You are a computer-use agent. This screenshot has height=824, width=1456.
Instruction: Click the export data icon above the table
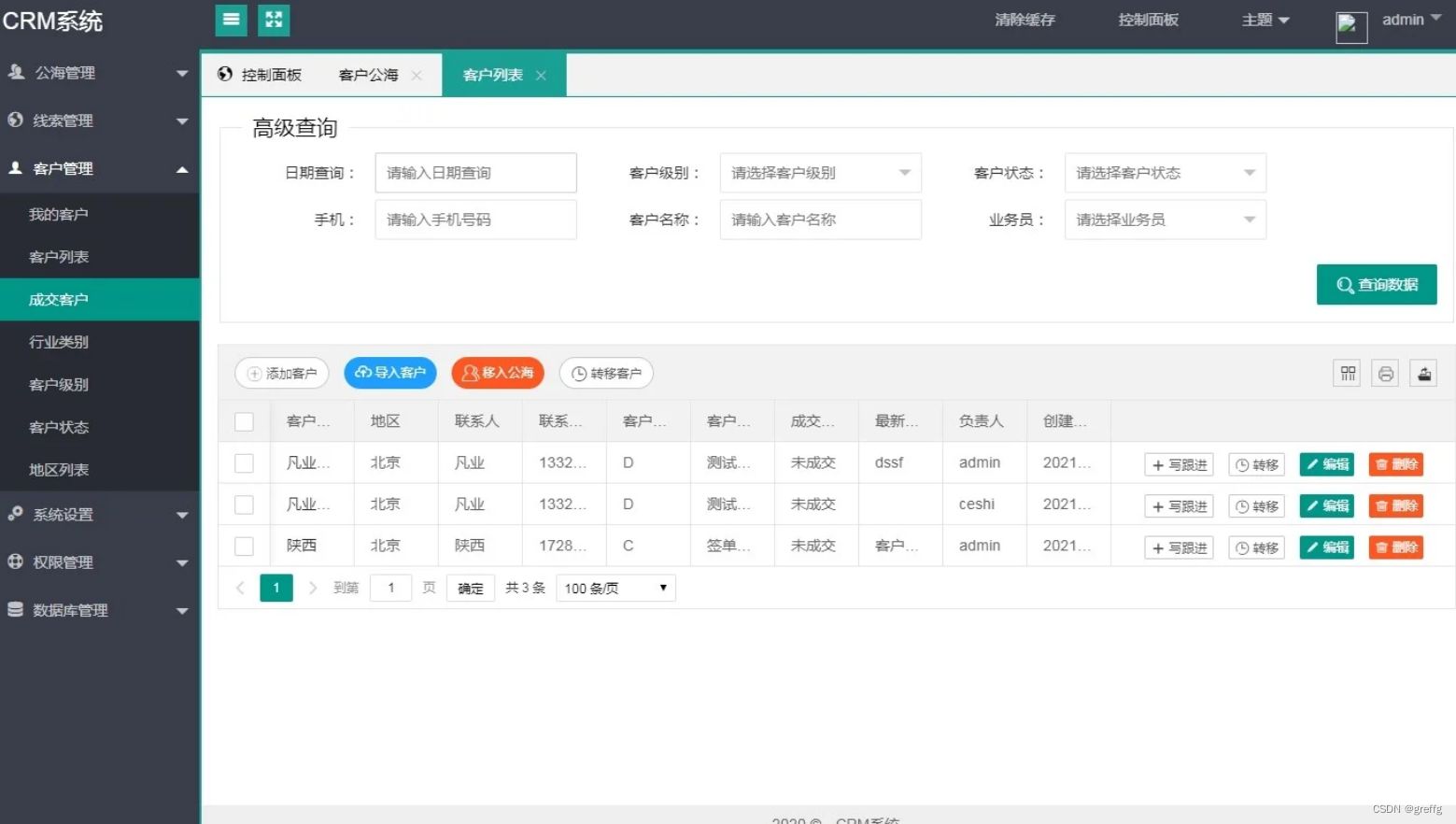[1423, 373]
